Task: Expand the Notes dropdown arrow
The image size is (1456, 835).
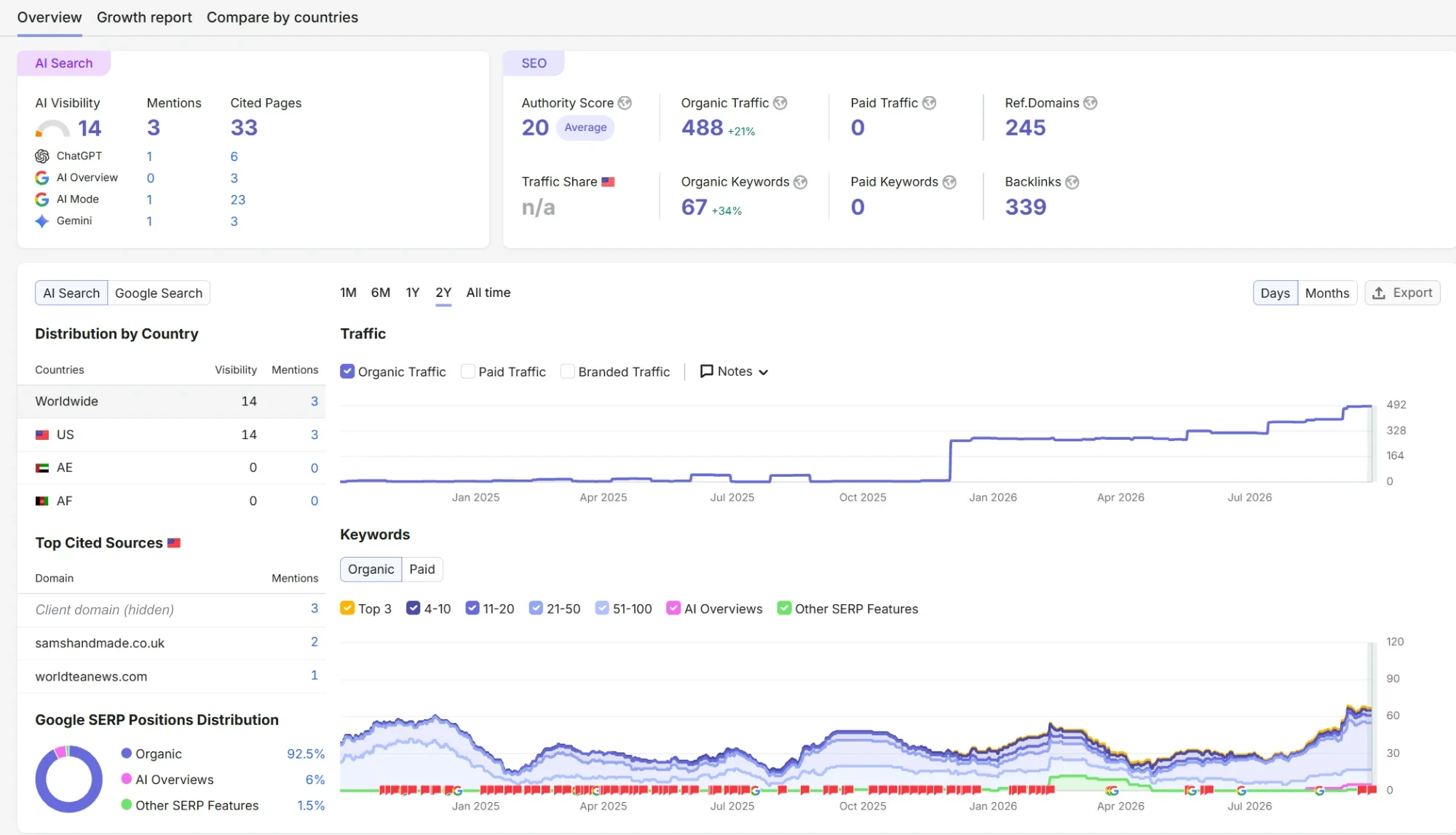Action: coord(763,372)
